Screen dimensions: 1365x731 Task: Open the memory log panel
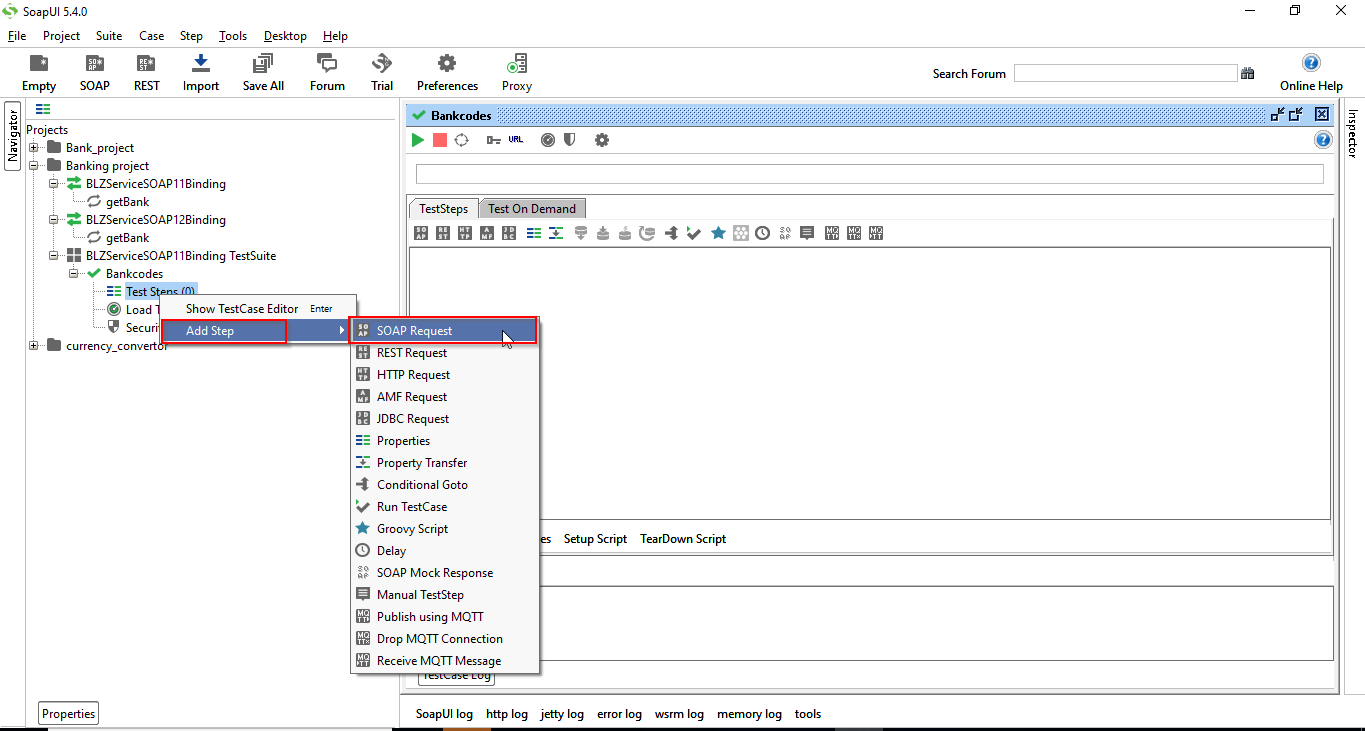[x=748, y=713]
